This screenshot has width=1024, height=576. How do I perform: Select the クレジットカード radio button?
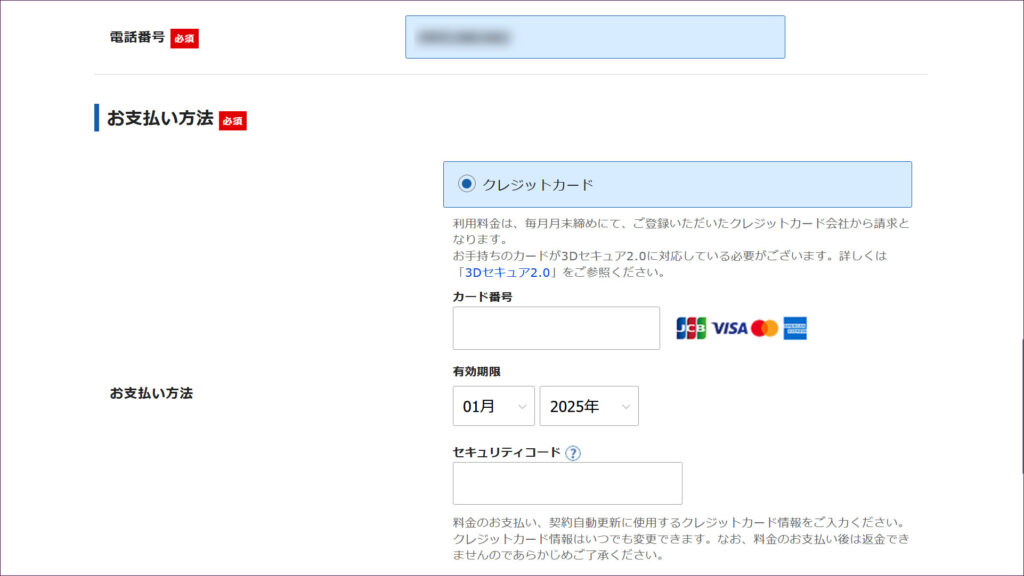[466, 184]
